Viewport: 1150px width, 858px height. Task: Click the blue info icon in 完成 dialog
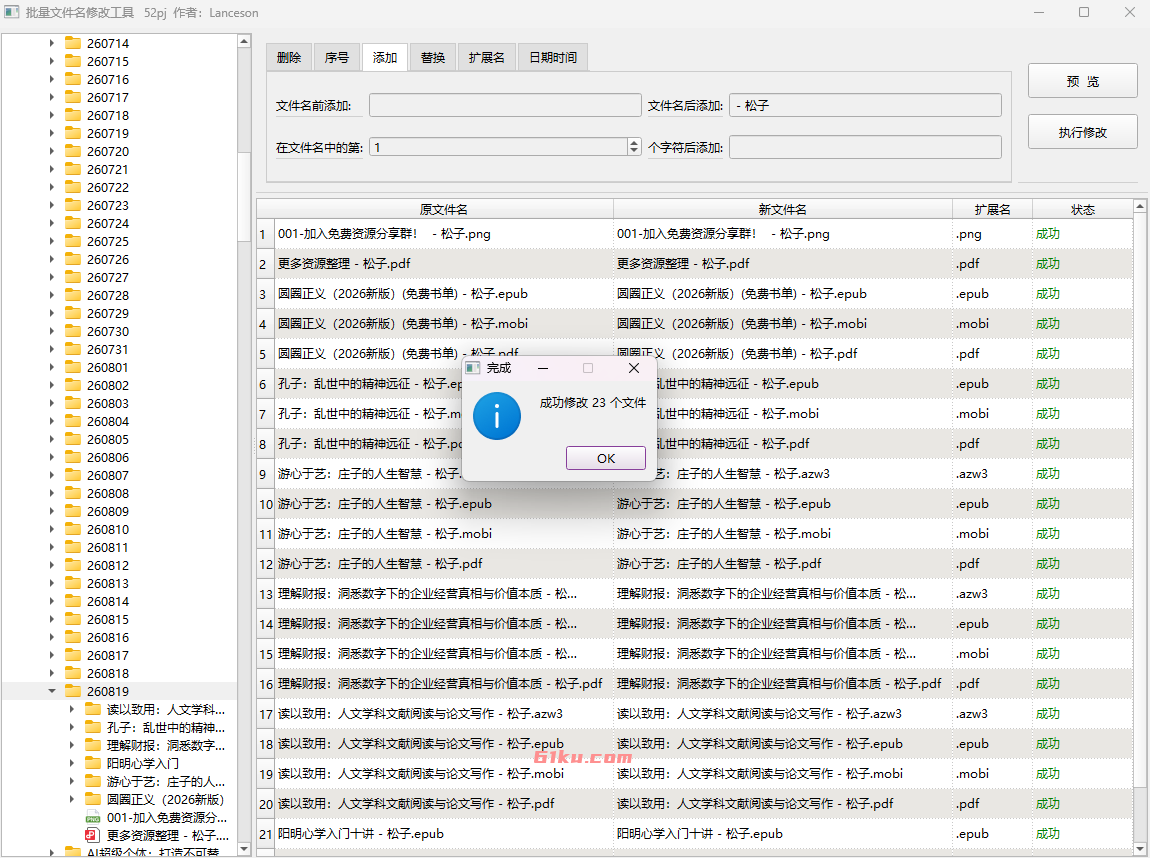[x=497, y=416]
